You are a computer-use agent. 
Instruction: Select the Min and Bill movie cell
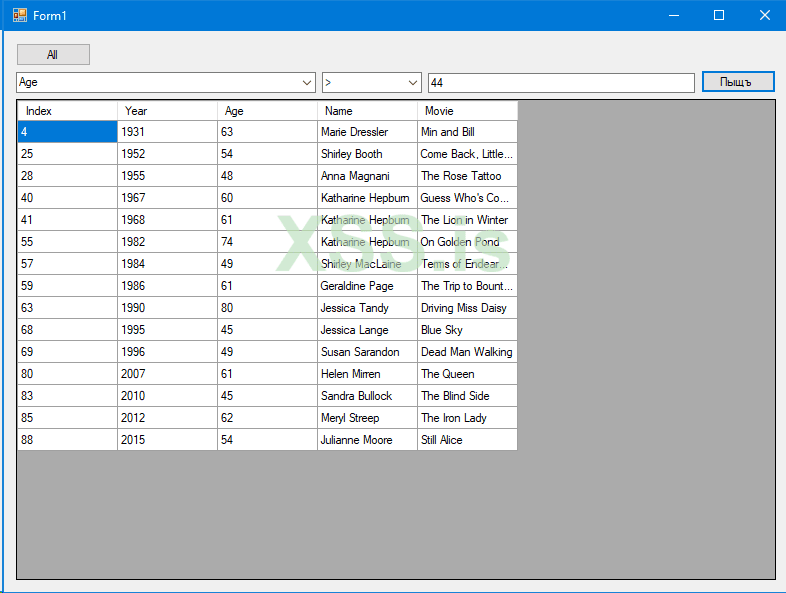click(x=467, y=132)
